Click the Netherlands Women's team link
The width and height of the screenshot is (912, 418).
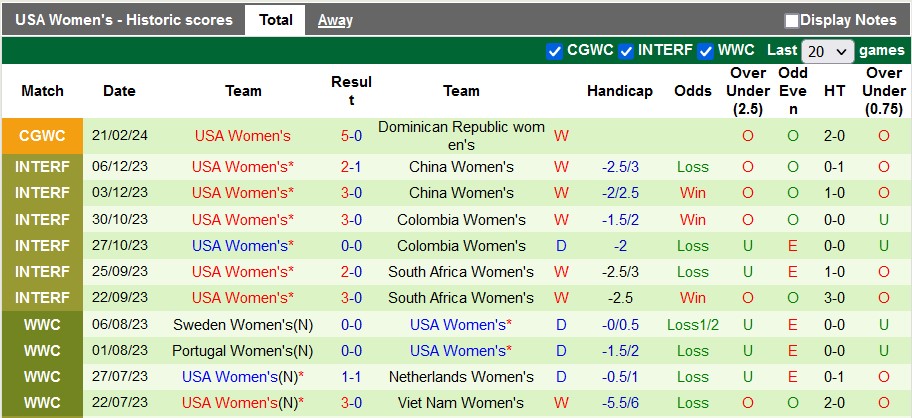[x=461, y=377]
